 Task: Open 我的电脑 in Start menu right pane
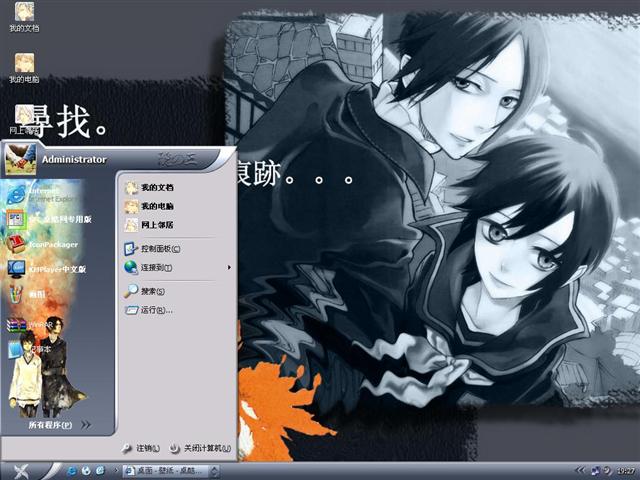point(149,206)
